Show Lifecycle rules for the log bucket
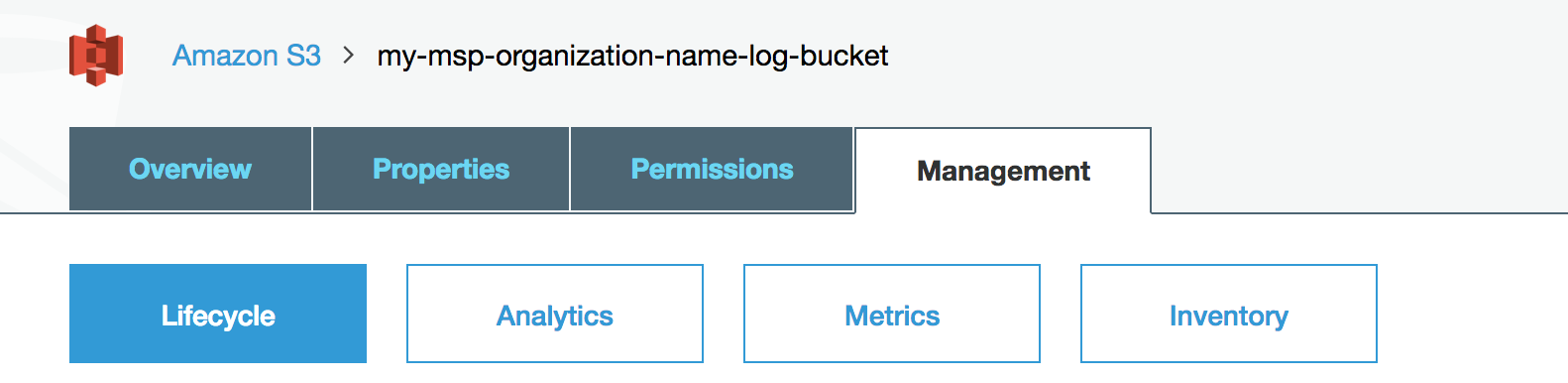Viewport: 1568px width, 383px height. pyautogui.click(x=218, y=314)
